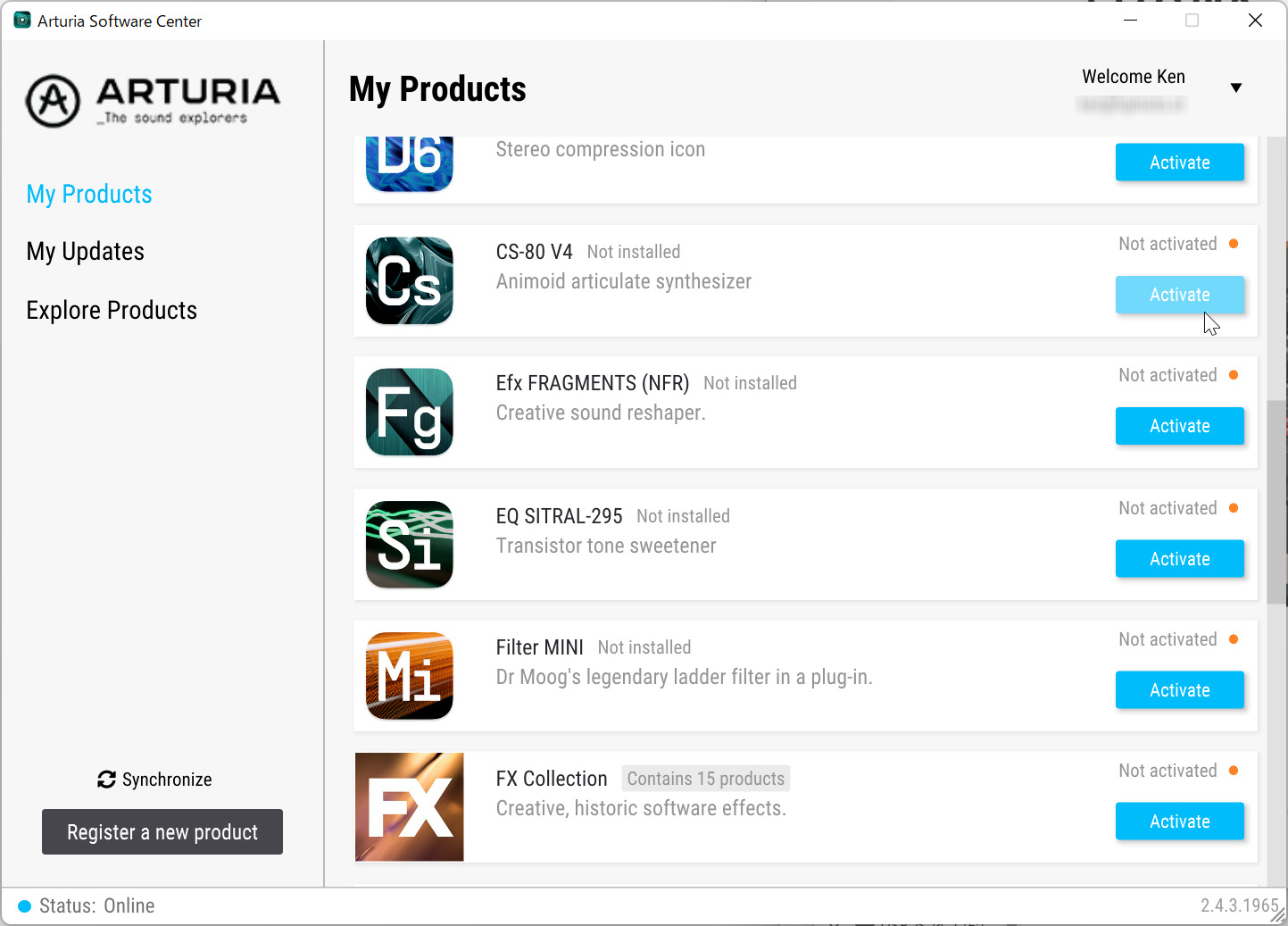Click the orange status dot for EQ SITRAL-295
The image size is (1288, 926).
(1234, 508)
